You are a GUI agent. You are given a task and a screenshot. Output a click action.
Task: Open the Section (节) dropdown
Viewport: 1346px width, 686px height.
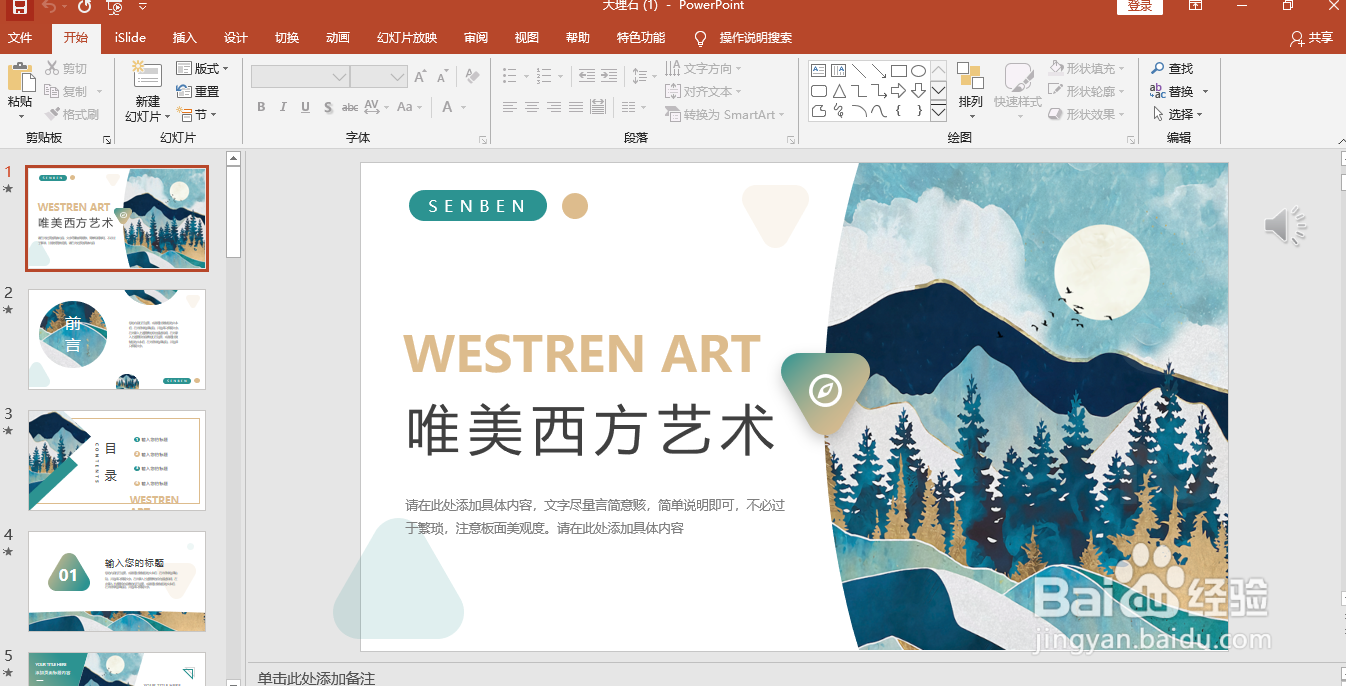point(196,115)
